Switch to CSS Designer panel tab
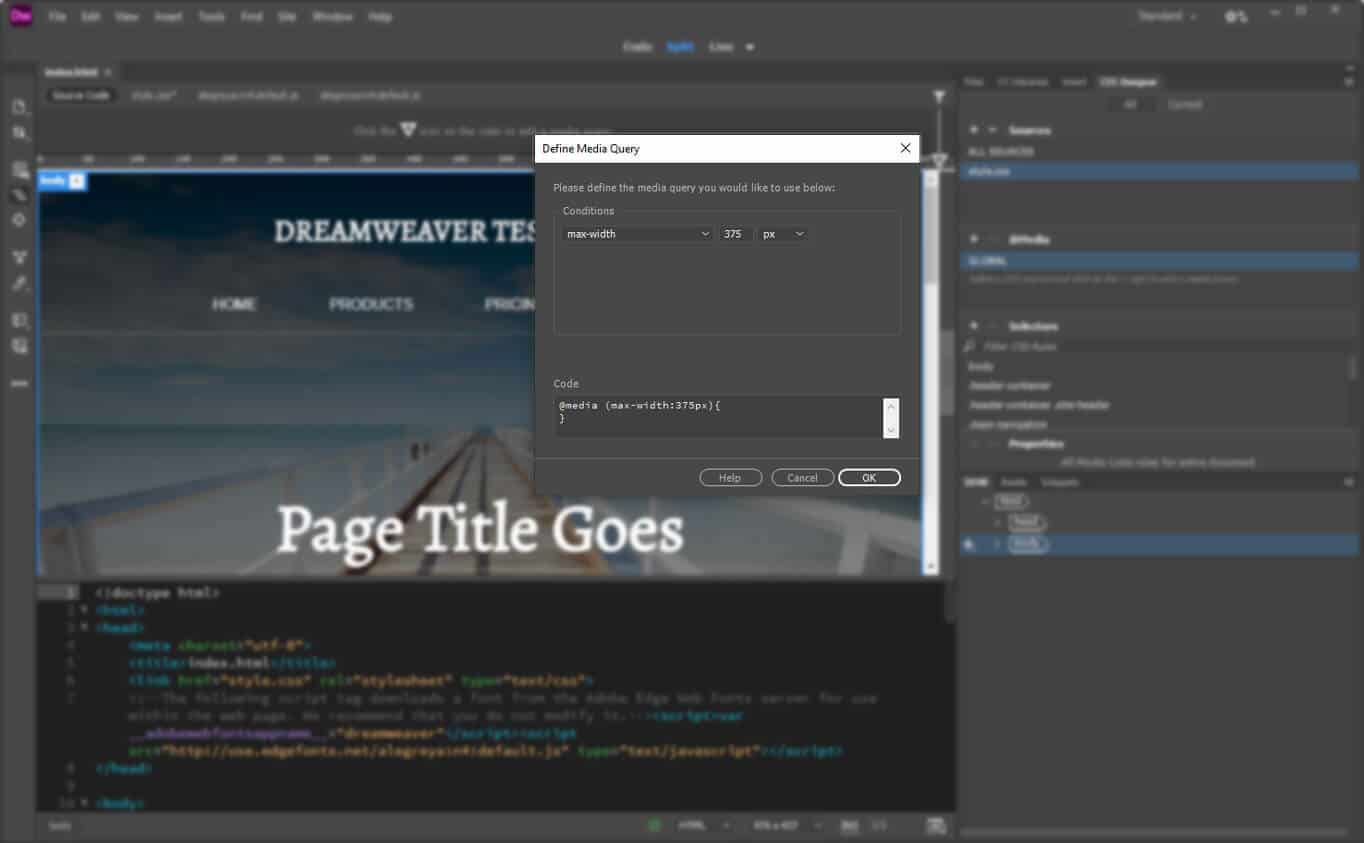The height and width of the screenshot is (843, 1364). click(1127, 82)
